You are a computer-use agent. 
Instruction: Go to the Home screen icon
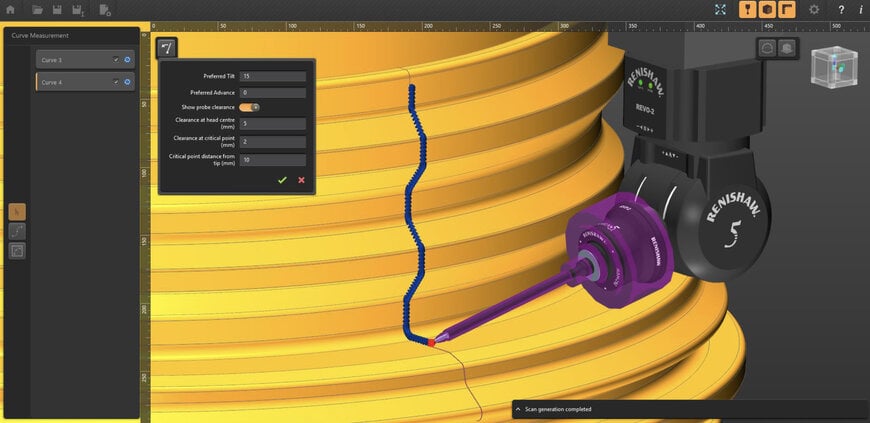(x=10, y=9)
